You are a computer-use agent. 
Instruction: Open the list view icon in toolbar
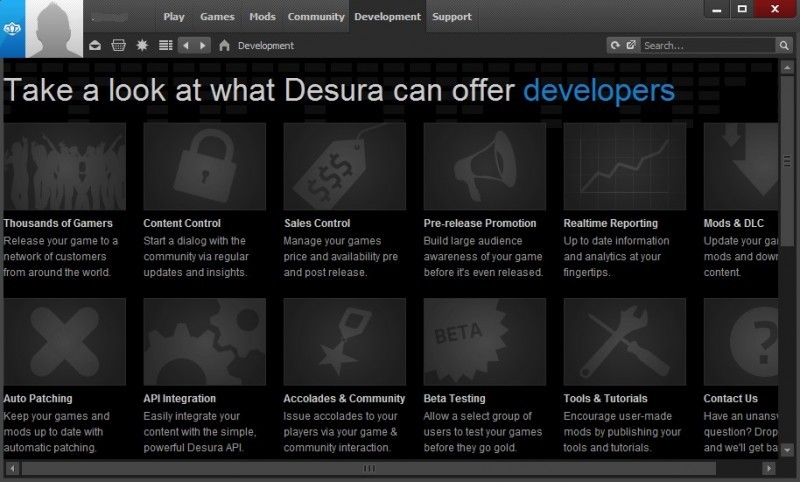[x=165, y=45]
